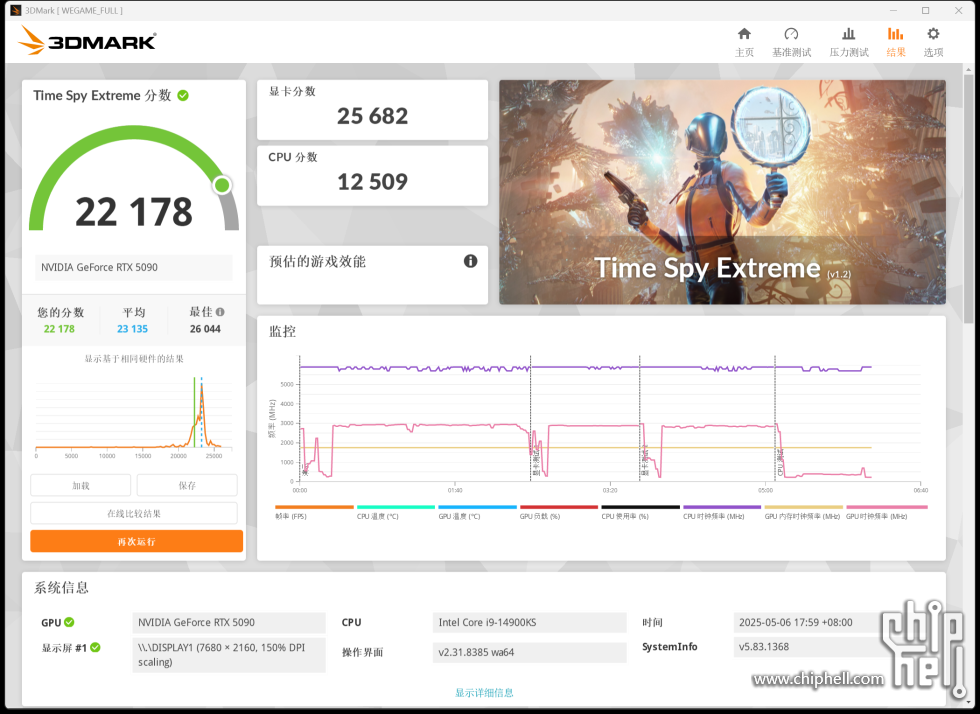980x714 pixels.
Task: Click the orange 再次运行 run again button
Action: (x=136, y=541)
